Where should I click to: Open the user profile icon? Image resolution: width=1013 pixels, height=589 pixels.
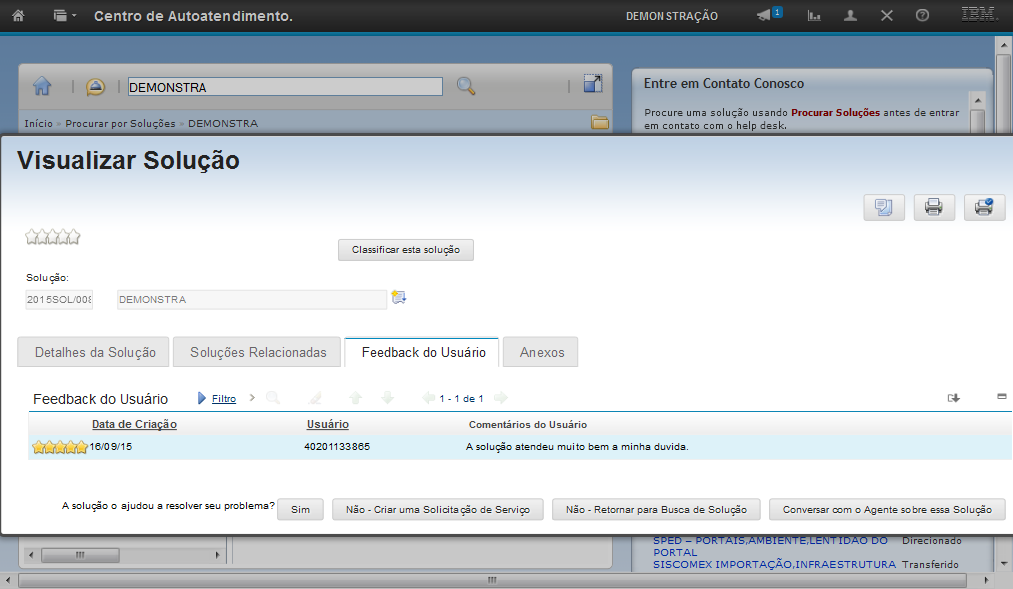[x=851, y=16]
